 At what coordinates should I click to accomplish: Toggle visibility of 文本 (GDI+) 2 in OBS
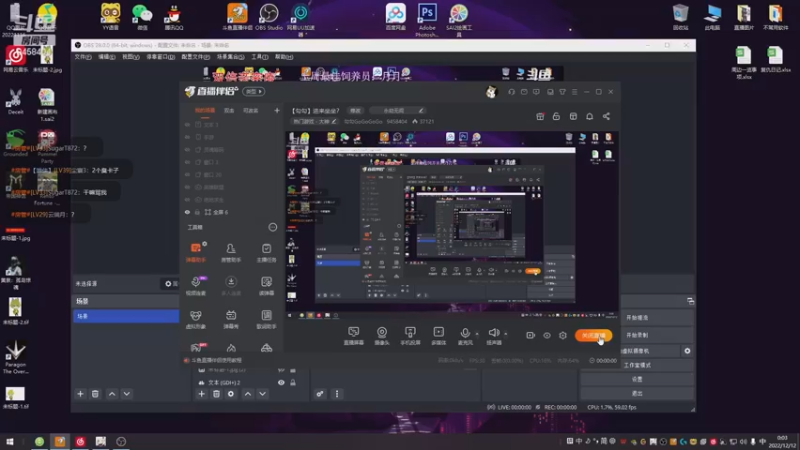281,382
